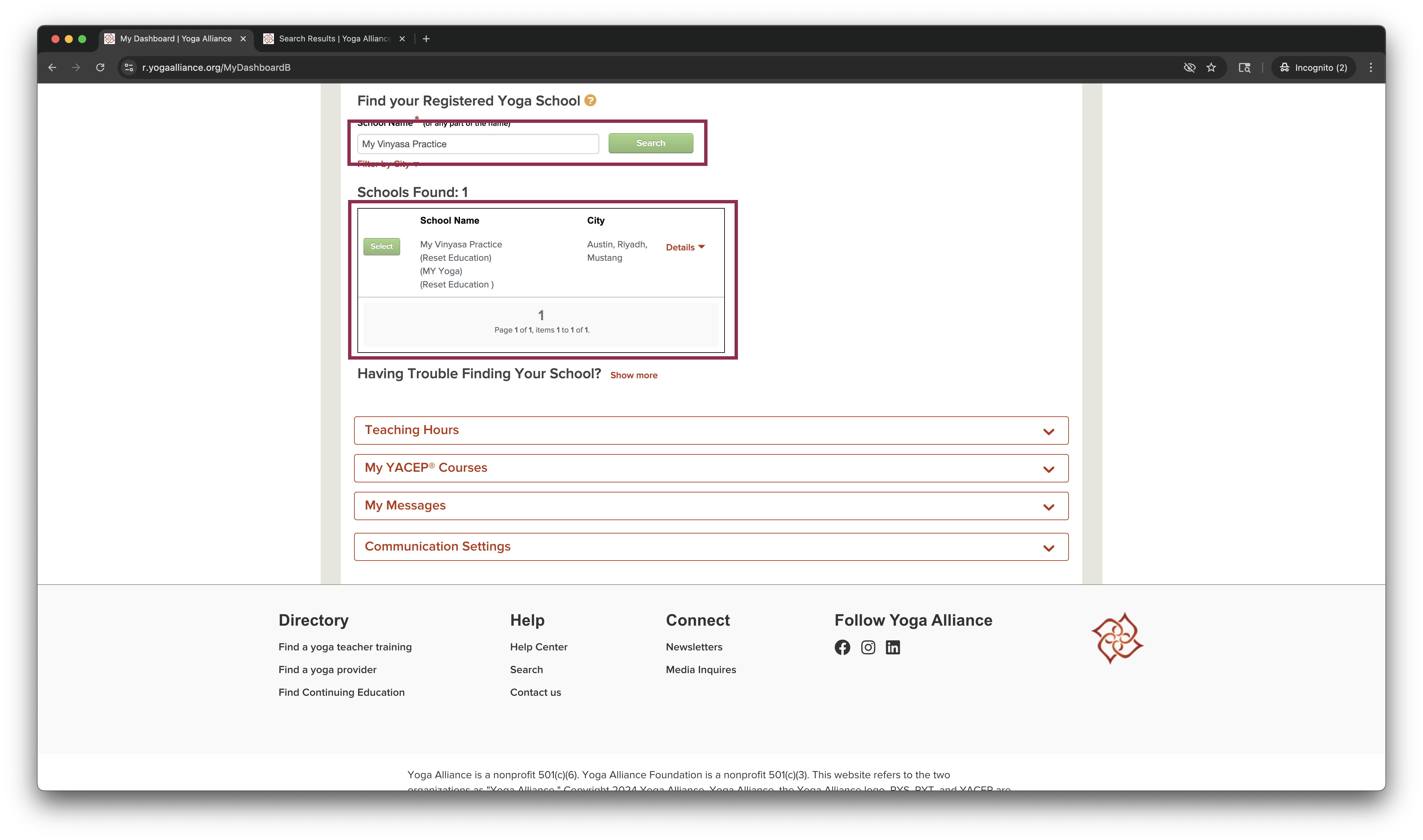
Task: Close the Search Results tab
Action: click(x=402, y=38)
